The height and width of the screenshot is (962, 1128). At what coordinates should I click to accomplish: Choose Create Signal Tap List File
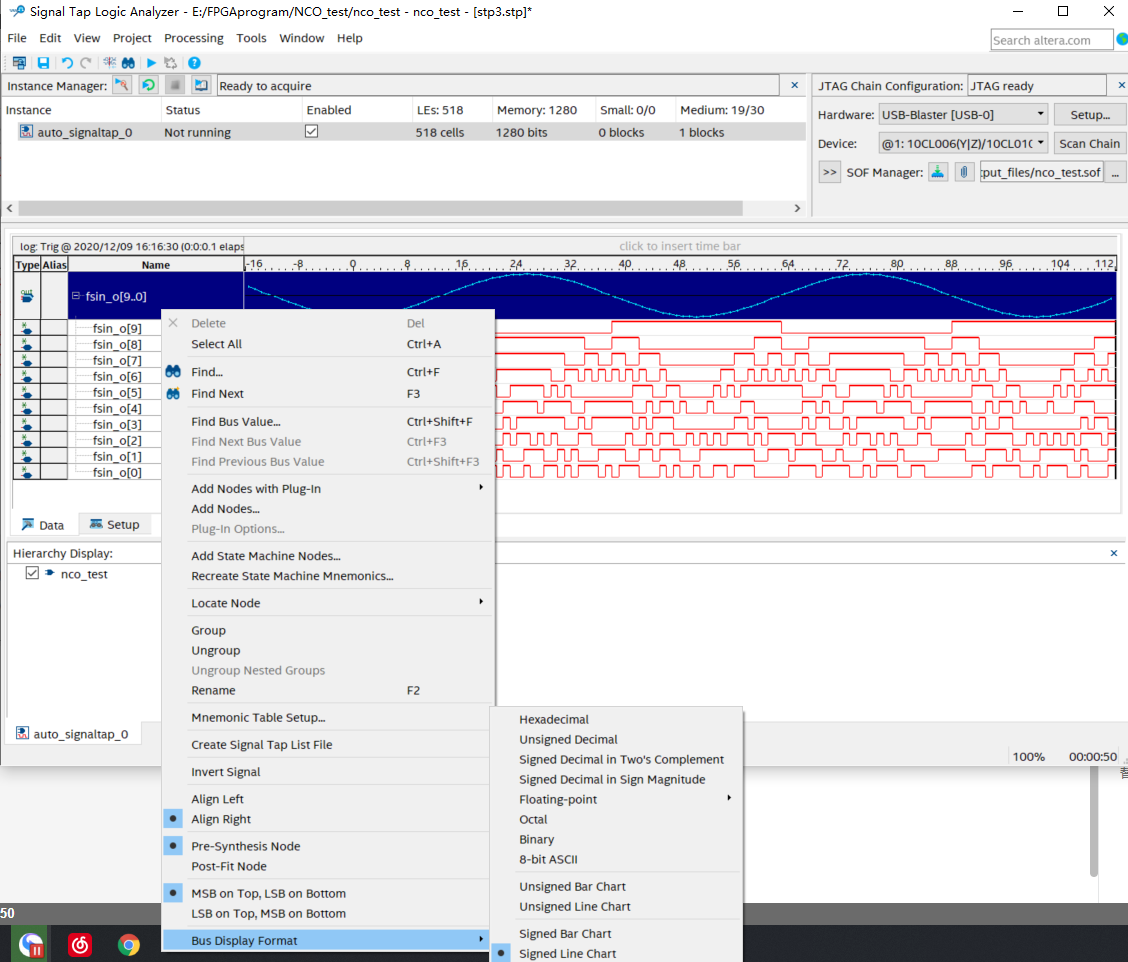tap(261, 745)
